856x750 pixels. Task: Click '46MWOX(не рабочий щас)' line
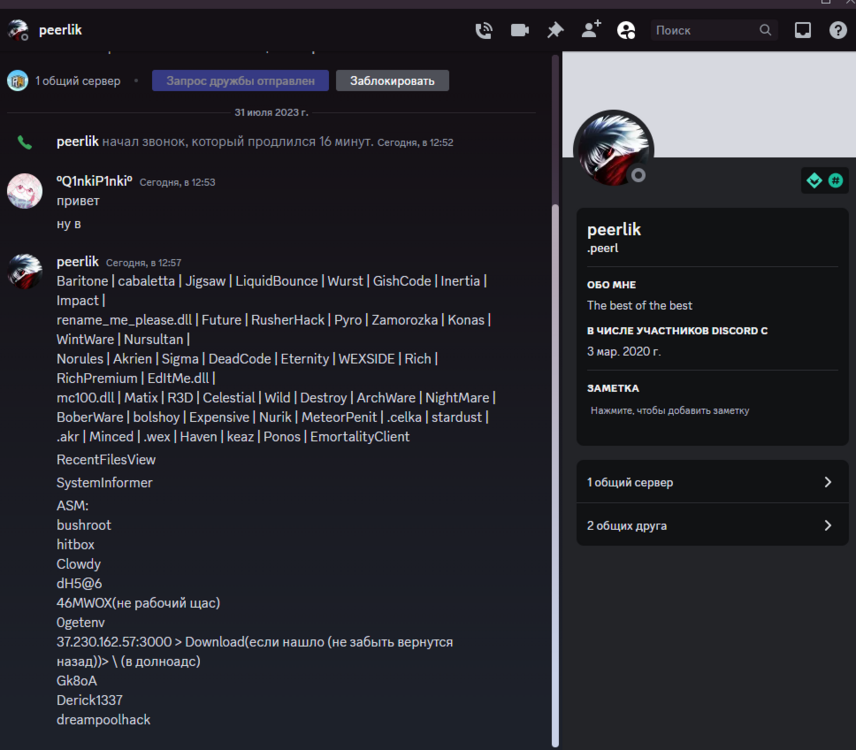[x=138, y=603]
